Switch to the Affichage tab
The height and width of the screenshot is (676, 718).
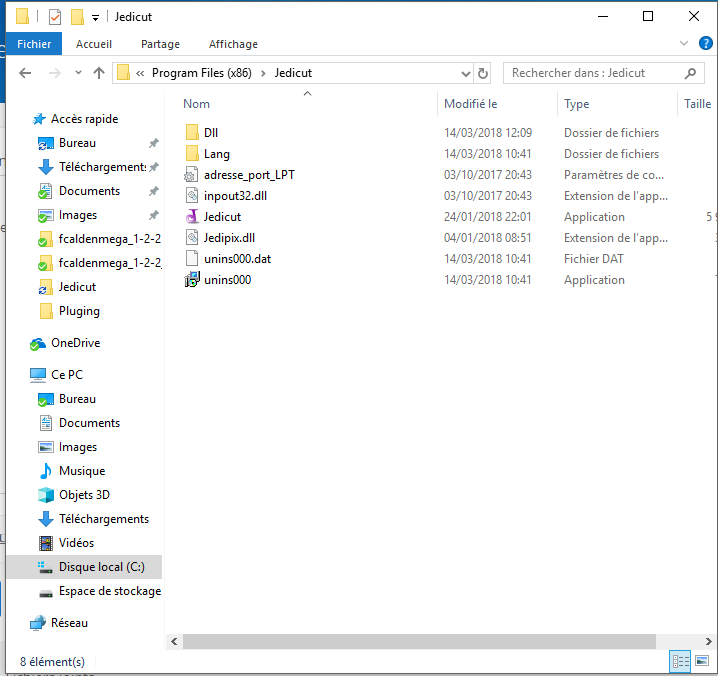(233, 44)
